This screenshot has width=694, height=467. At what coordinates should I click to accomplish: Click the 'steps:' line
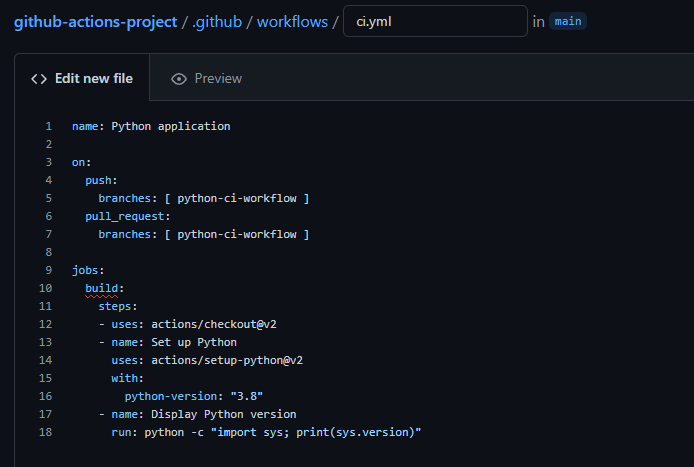click(x=118, y=306)
